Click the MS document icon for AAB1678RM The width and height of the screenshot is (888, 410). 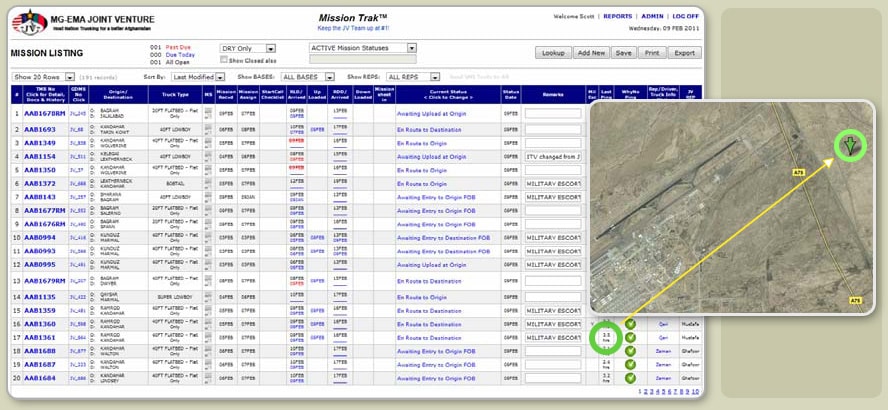[208, 114]
